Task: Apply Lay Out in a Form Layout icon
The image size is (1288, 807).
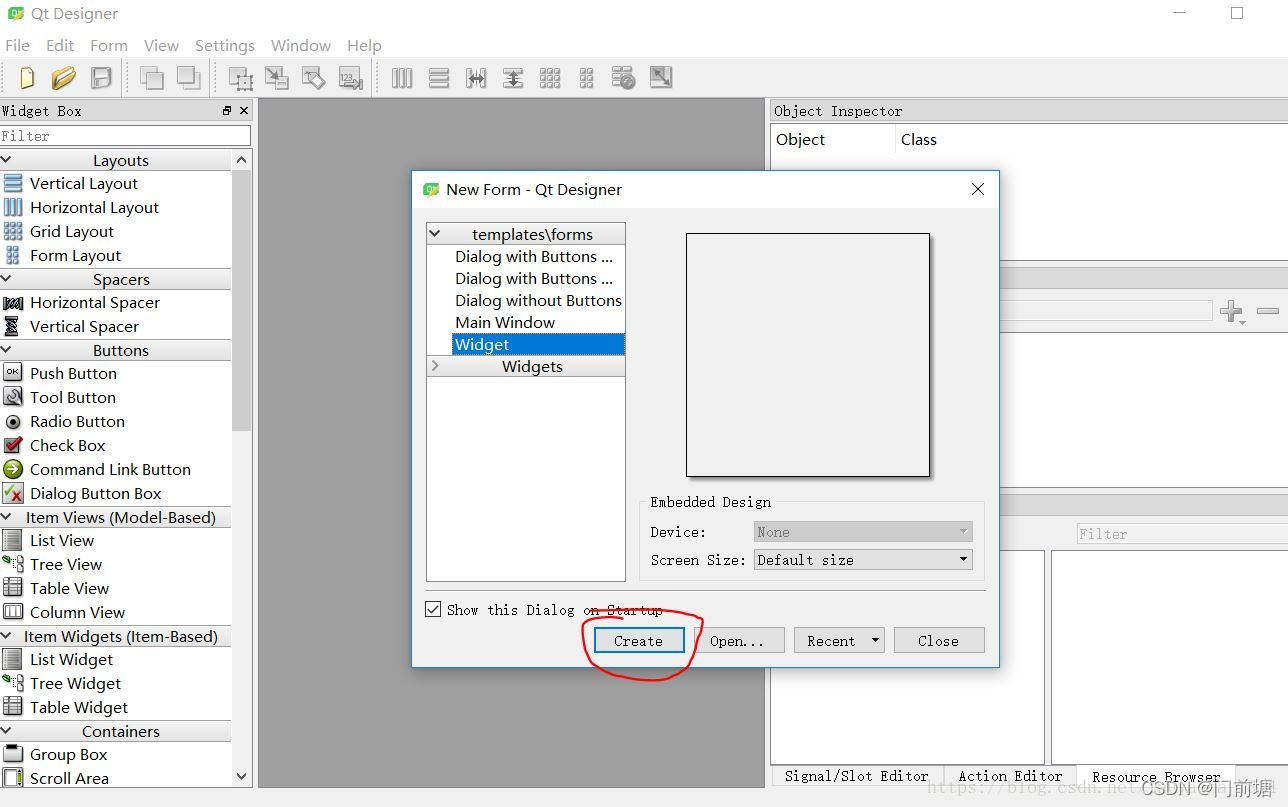Action: click(x=586, y=77)
